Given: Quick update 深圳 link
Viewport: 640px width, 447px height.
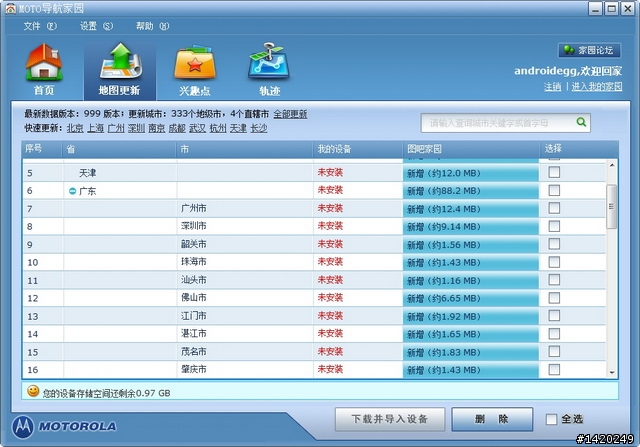Looking at the screenshot, I should point(136,128).
